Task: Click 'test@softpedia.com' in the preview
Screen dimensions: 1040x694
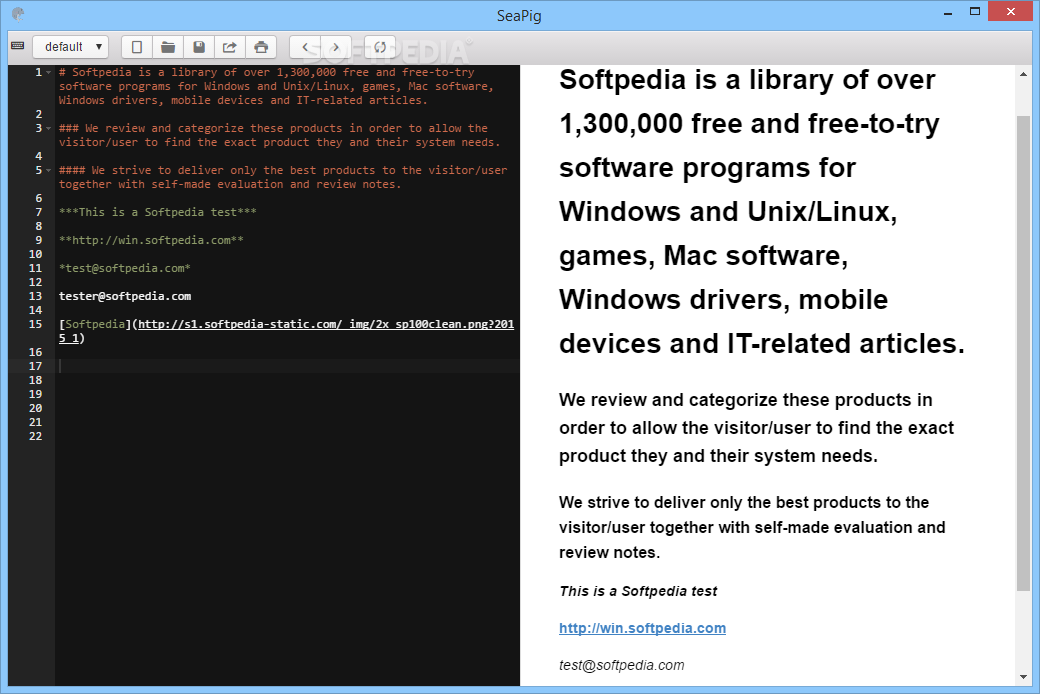Action: tap(621, 665)
